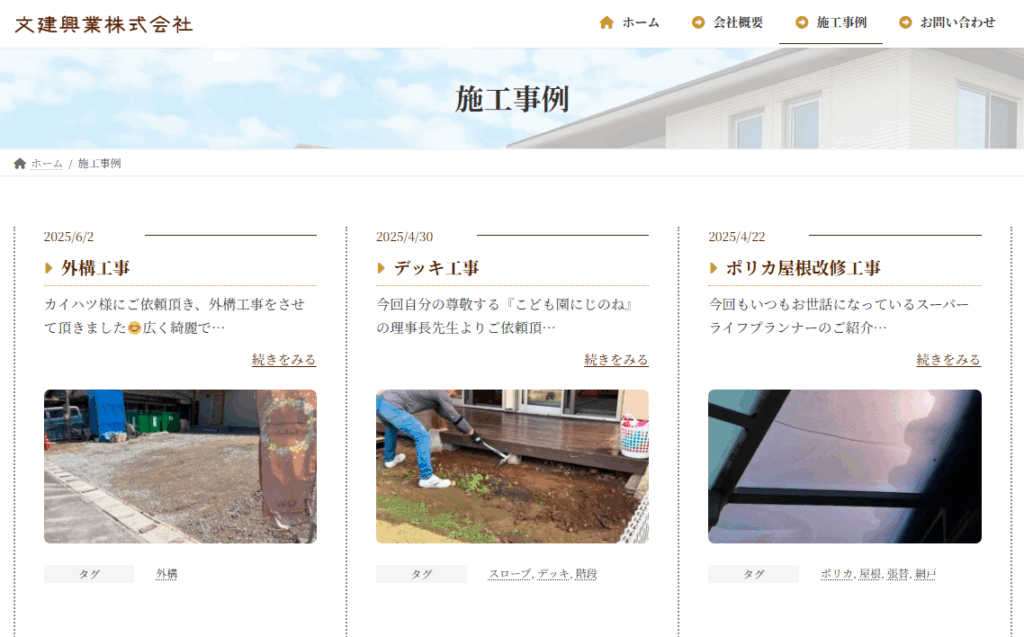Go to the お問い合わせ page
The image size is (1024, 637).
[x=957, y=23]
